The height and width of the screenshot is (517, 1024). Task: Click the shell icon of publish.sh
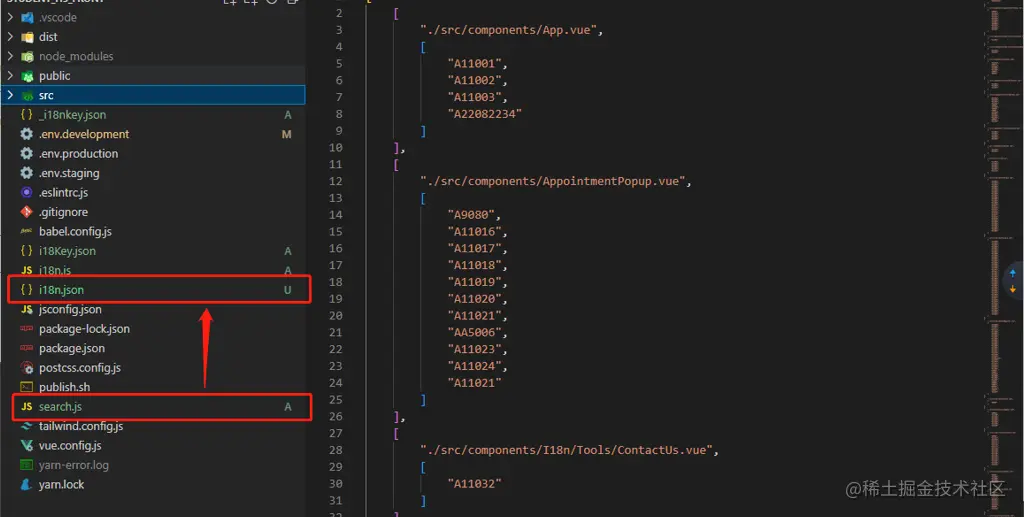27,387
